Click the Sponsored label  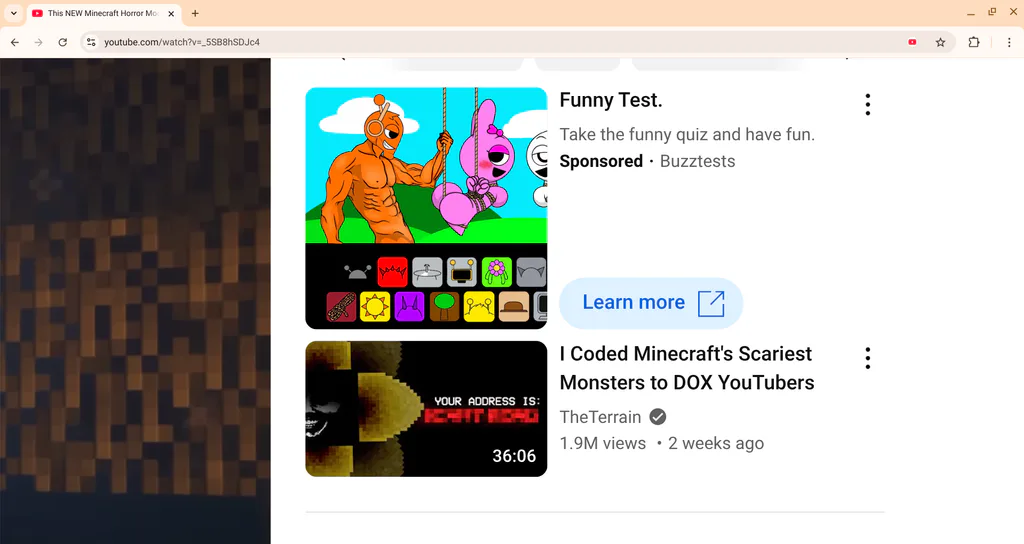(x=601, y=161)
